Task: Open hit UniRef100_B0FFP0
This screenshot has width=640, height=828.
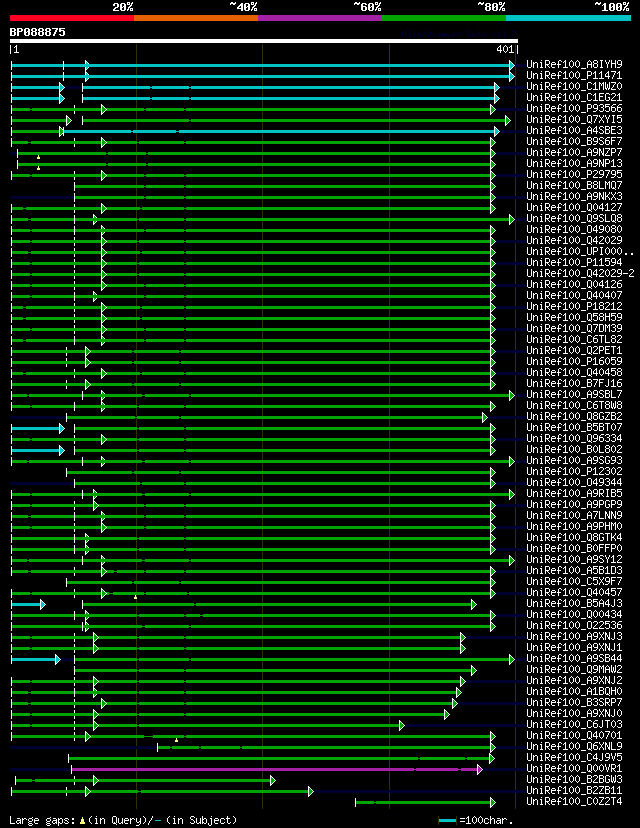Action: [574, 548]
